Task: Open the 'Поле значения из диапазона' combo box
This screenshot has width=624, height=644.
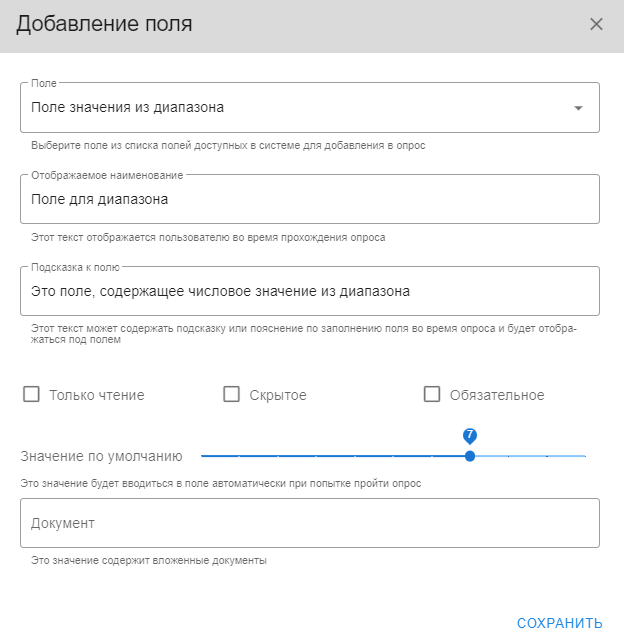Action: point(290,108)
